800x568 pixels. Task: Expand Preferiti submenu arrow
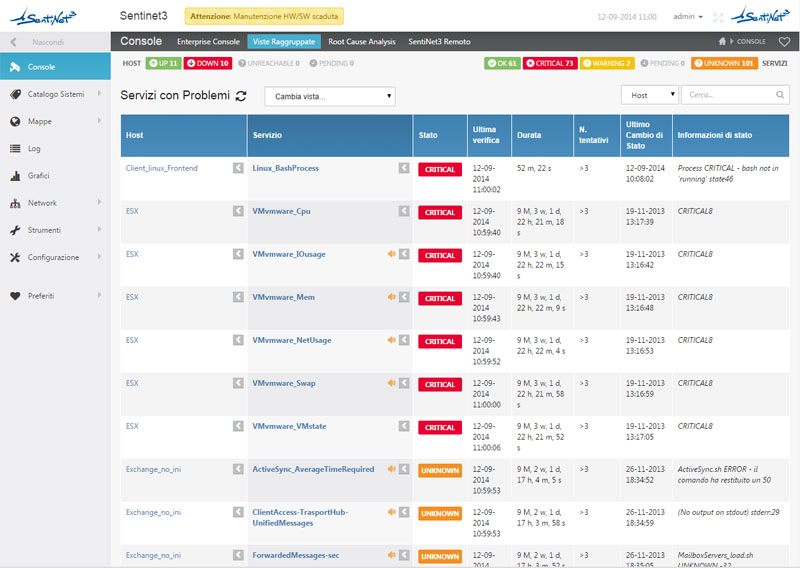click(x=99, y=295)
